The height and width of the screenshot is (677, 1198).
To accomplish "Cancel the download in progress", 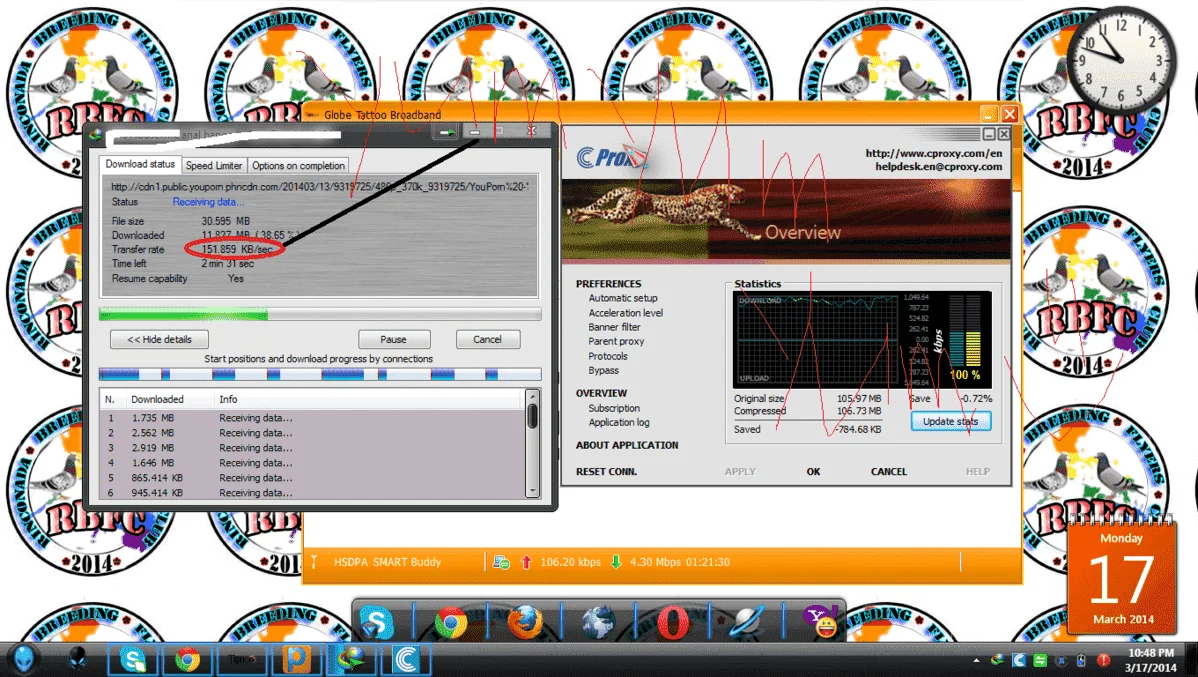I will pyautogui.click(x=487, y=339).
